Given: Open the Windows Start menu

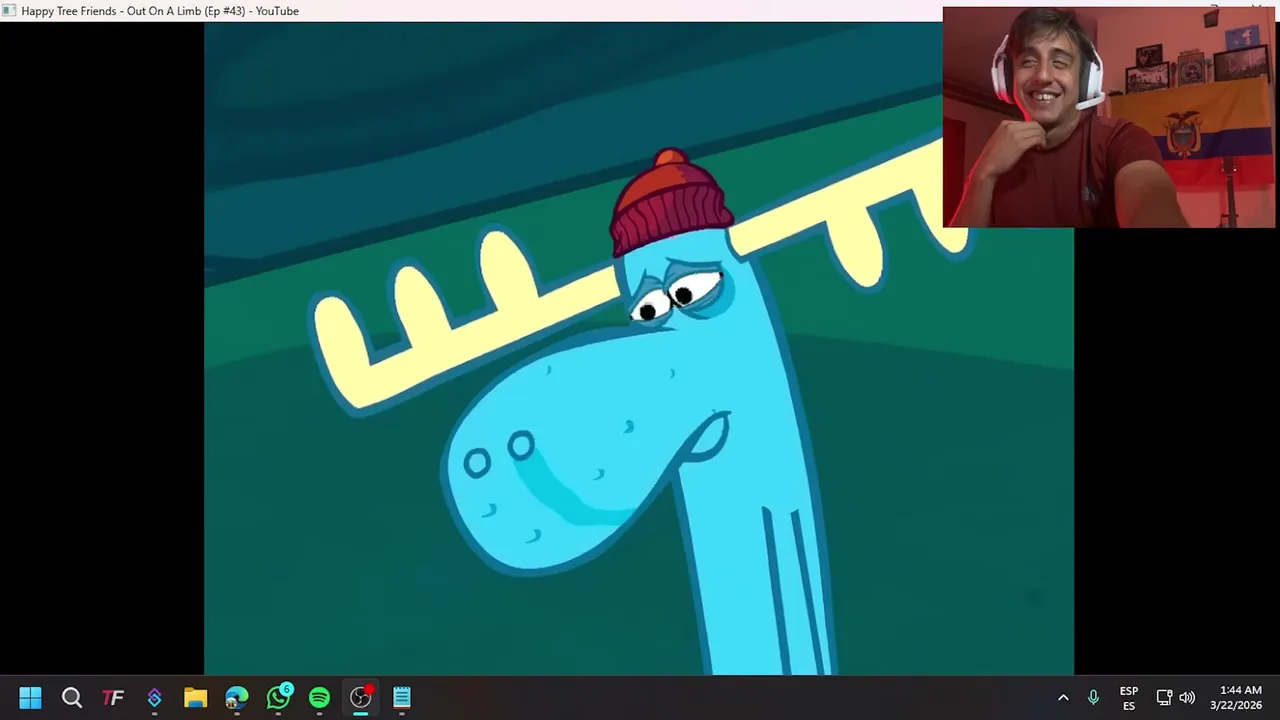Looking at the screenshot, I should (x=30, y=697).
